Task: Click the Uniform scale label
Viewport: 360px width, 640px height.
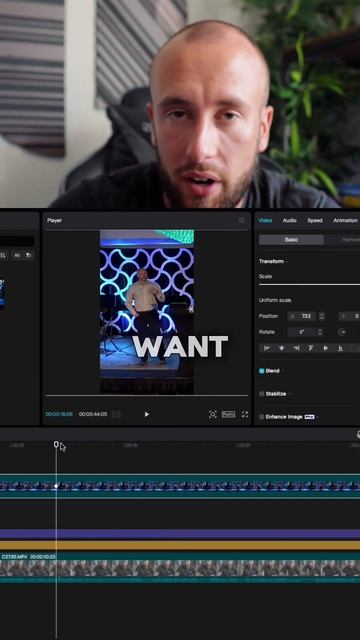Action: [x=275, y=300]
